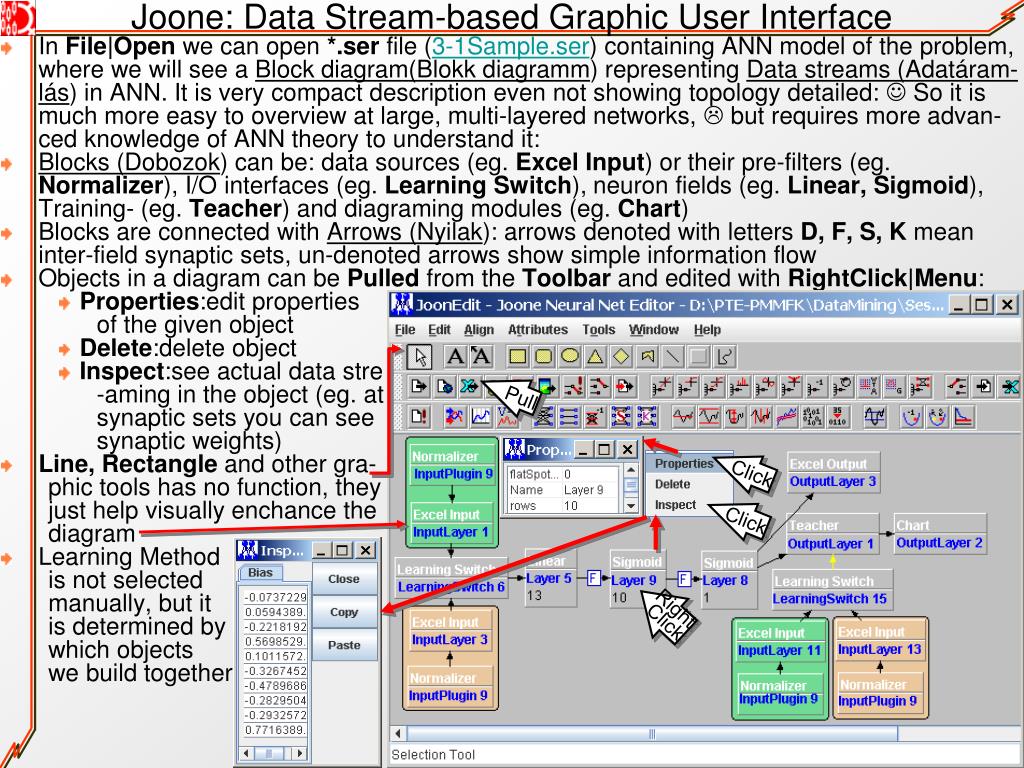This screenshot has height=768, width=1024.
Task: Select the 'InputLayer 1' Excel Input block
Action: tap(452, 524)
